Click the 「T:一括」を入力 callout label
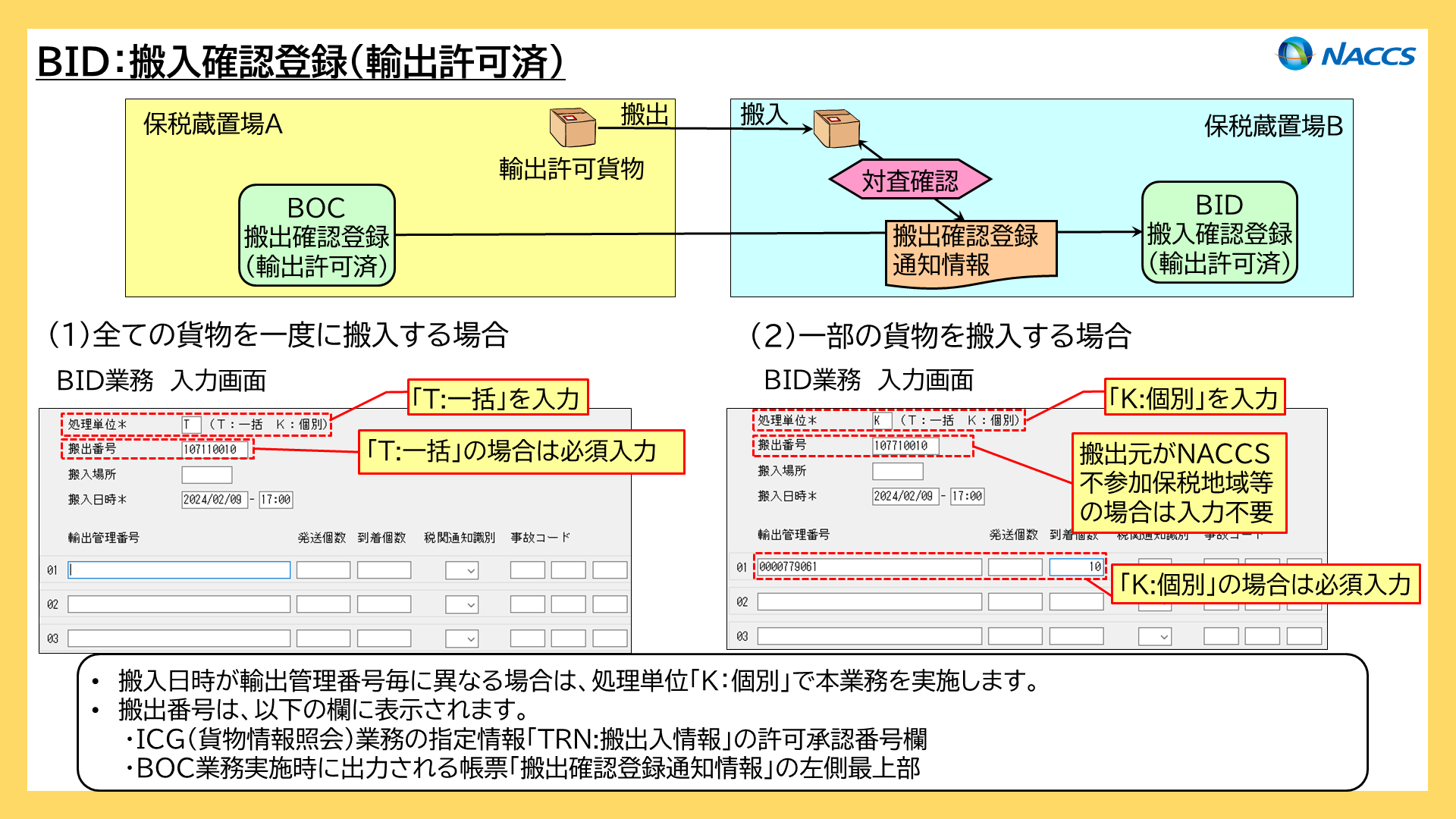1456x819 pixels. tap(497, 398)
